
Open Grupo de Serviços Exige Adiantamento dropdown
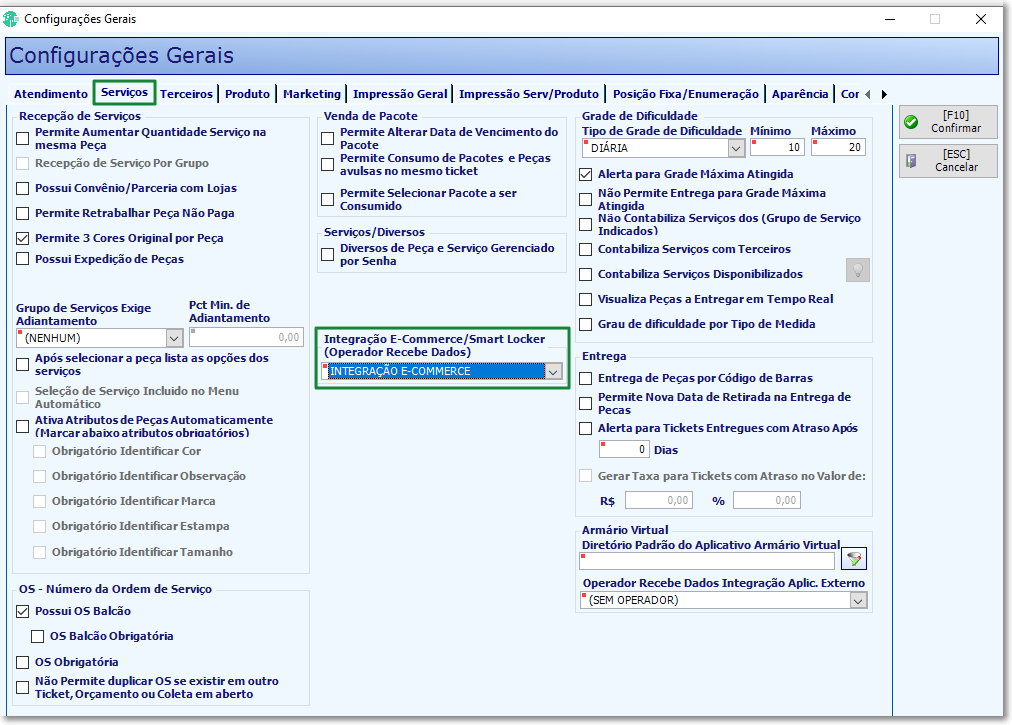174,338
